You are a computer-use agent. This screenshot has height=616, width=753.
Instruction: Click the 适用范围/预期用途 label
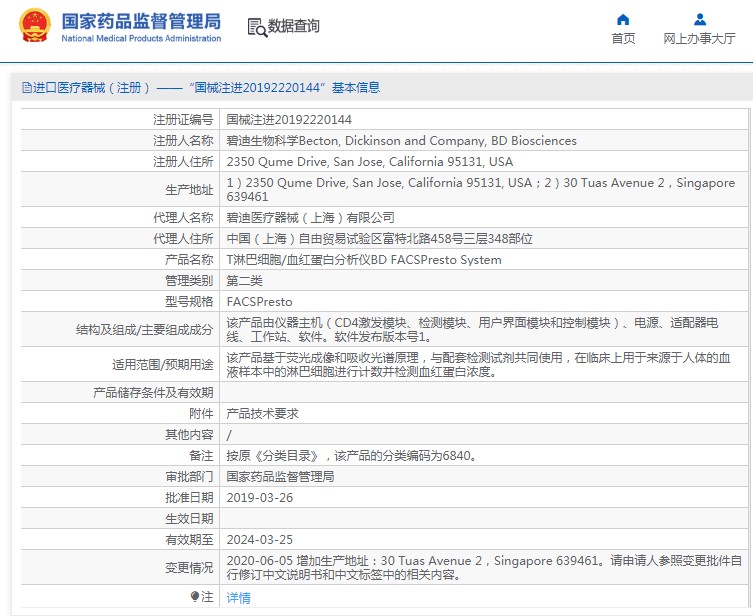pyautogui.click(x=163, y=365)
